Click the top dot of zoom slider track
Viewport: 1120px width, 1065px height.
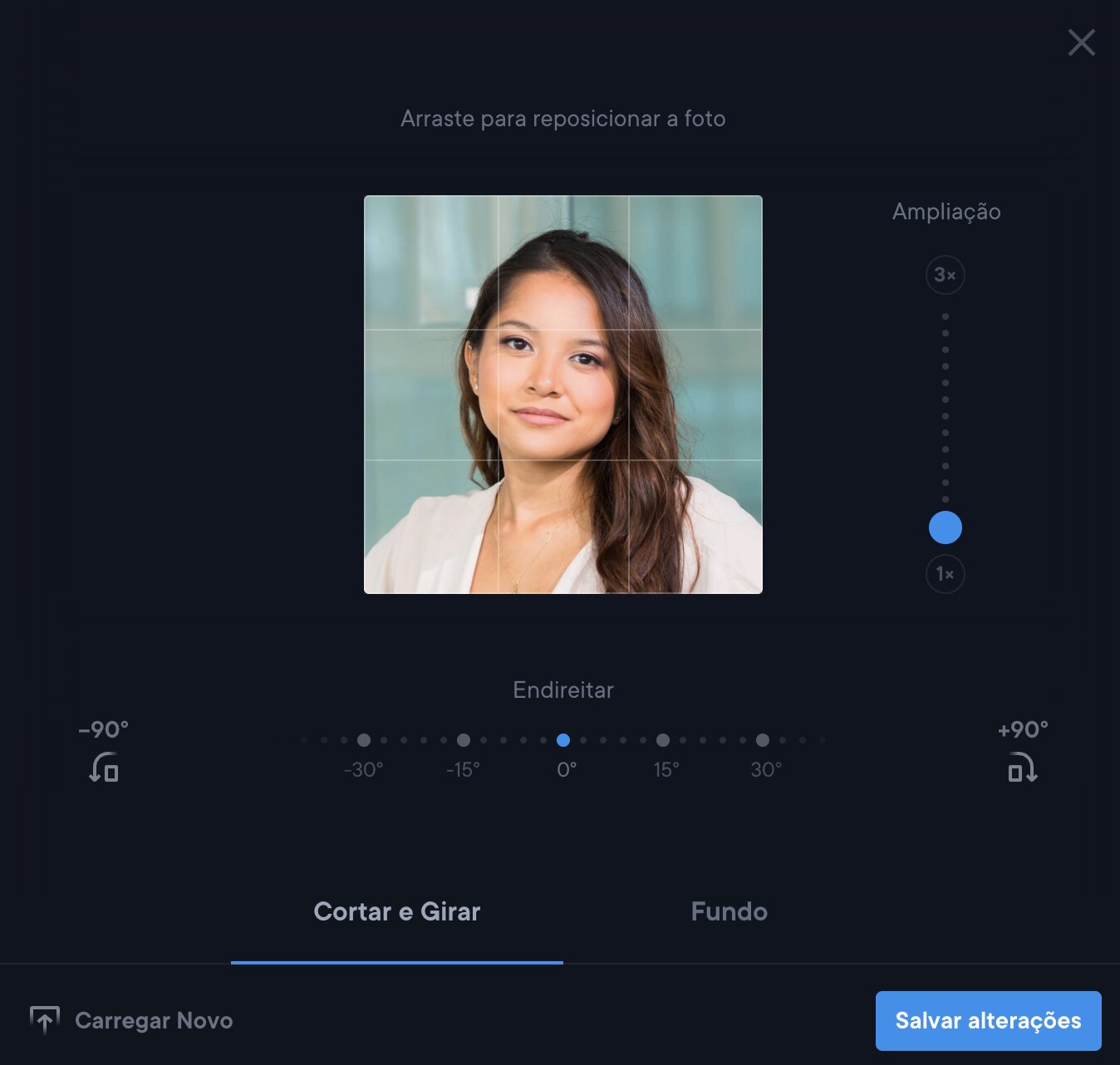click(x=946, y=317)
